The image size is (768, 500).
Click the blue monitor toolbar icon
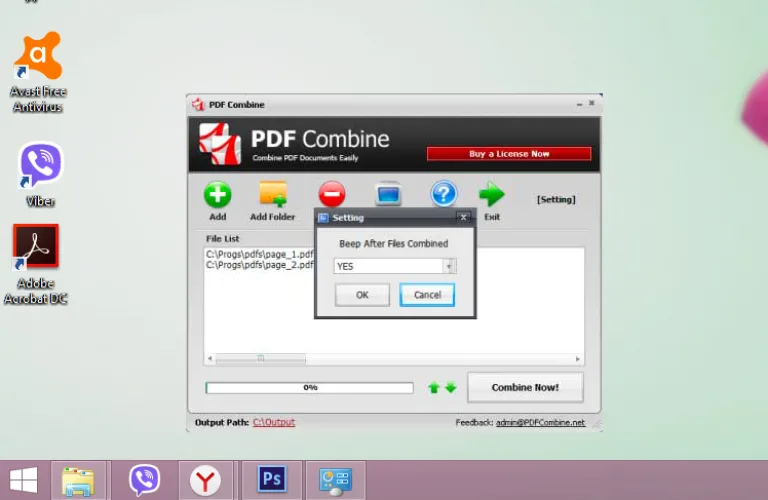pos(388,194)
